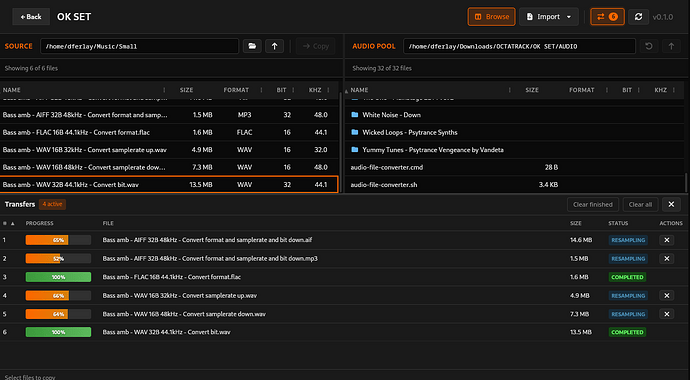
Task: Select source file WAV 16B 32kHz samplerate up
Action: 169,150
